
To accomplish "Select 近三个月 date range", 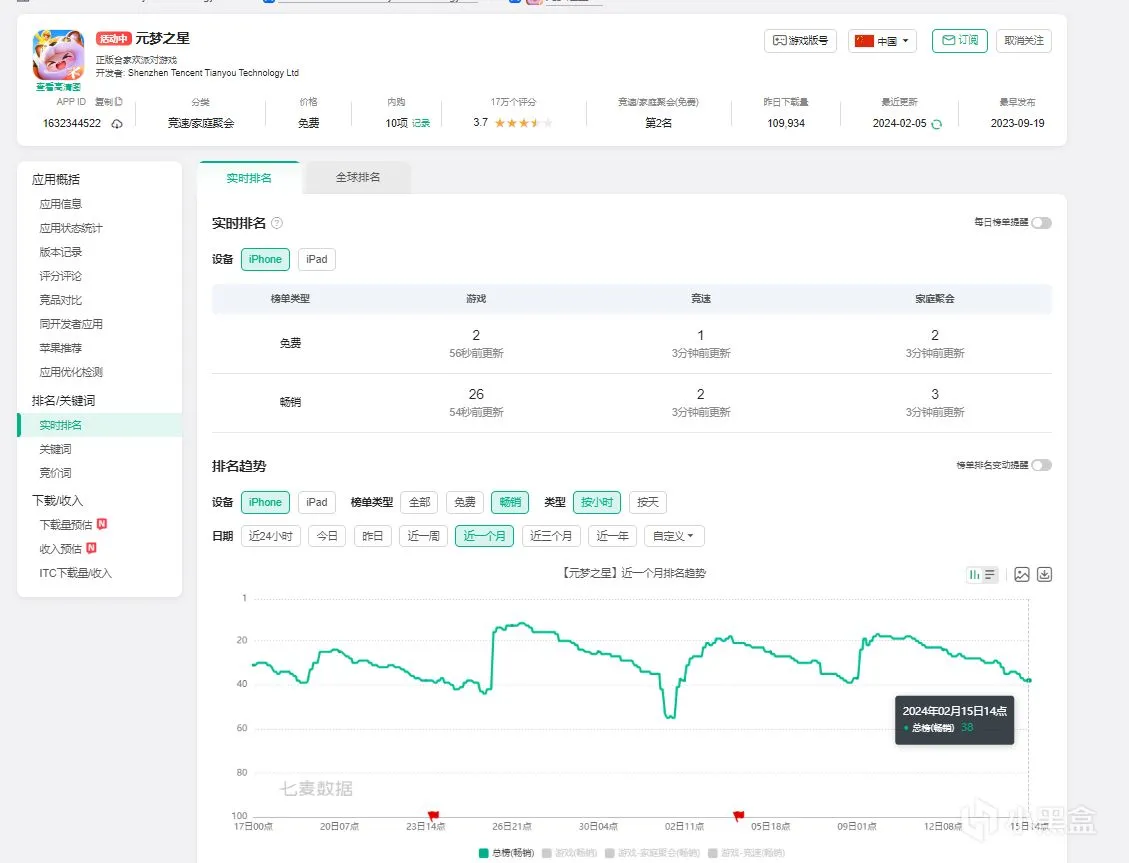I will [x=551, y=536].
